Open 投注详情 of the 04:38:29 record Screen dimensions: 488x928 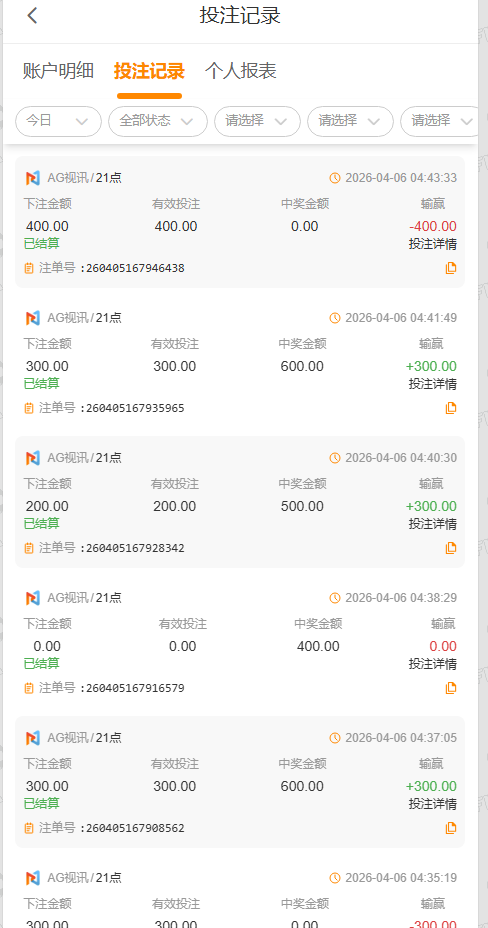tap(432, 663)
